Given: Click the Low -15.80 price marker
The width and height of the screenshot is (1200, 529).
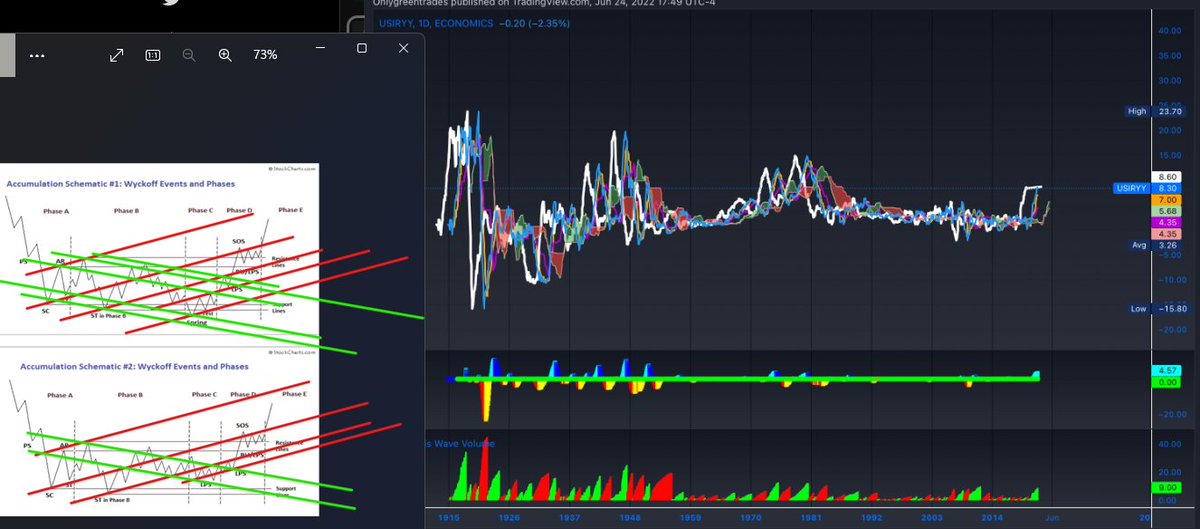Looking at the screenshot, I should 1157,309.
